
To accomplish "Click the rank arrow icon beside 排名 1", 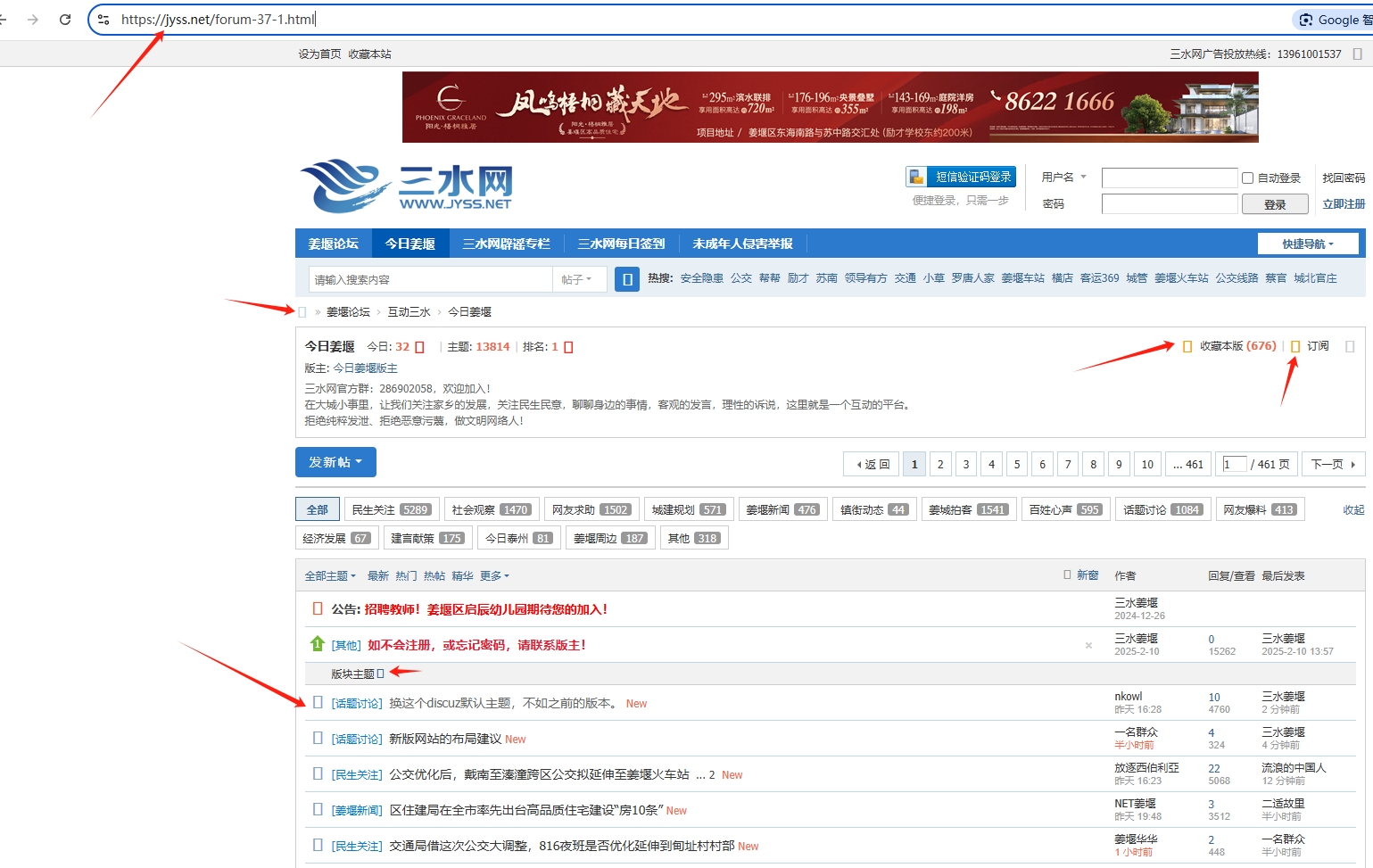I will [568, 347].
